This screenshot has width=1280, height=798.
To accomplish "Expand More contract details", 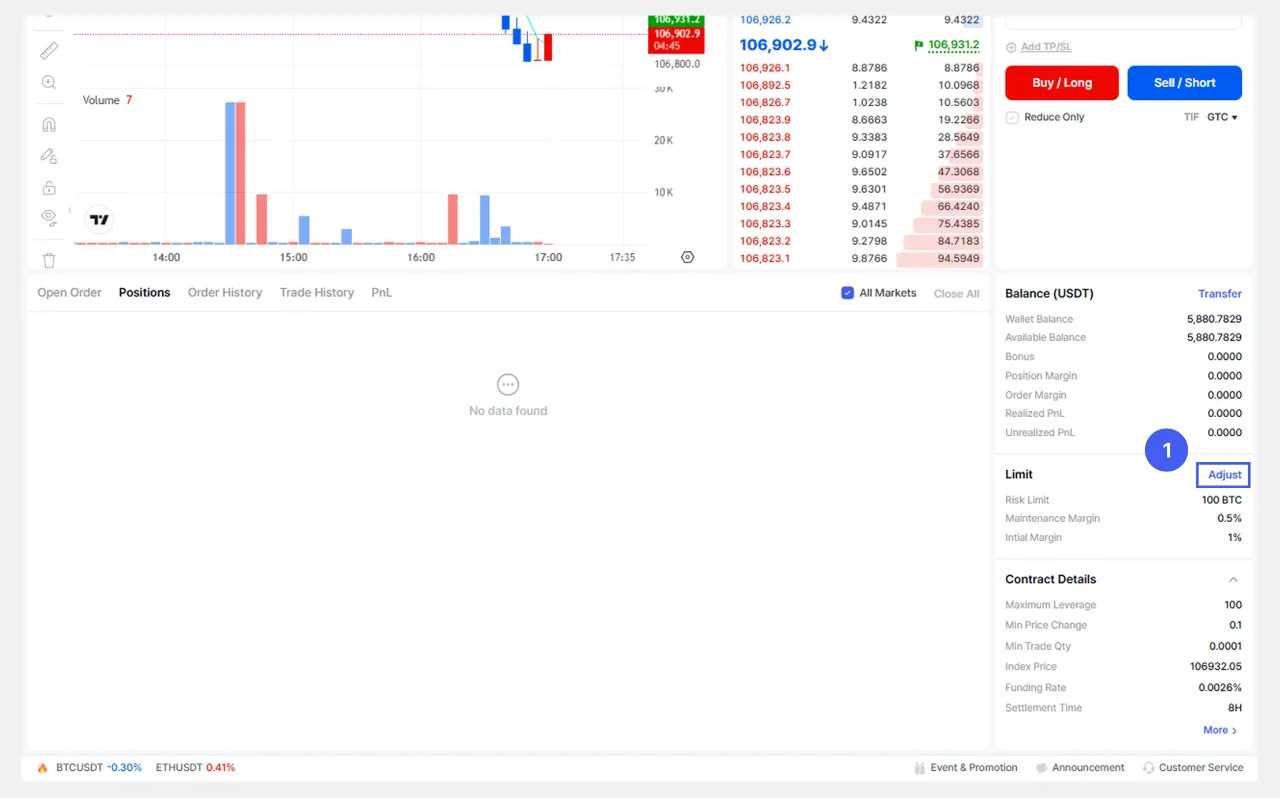I will click(x=1220, y=730).
